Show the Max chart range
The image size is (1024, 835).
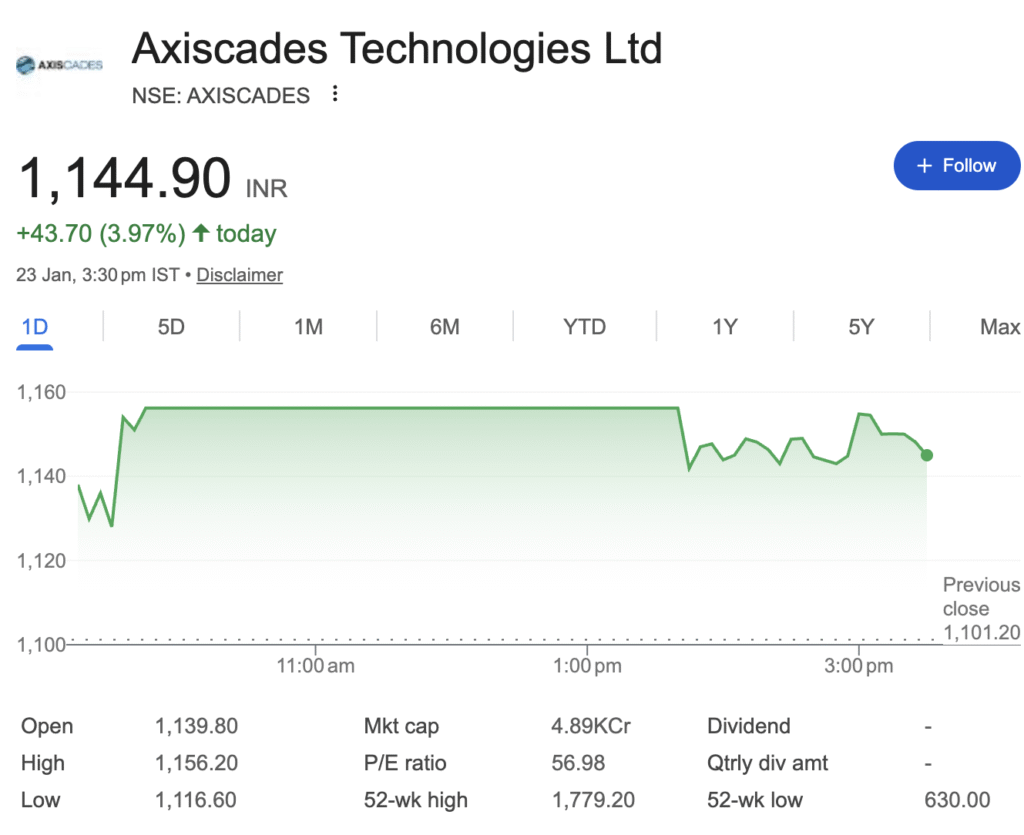999,327
